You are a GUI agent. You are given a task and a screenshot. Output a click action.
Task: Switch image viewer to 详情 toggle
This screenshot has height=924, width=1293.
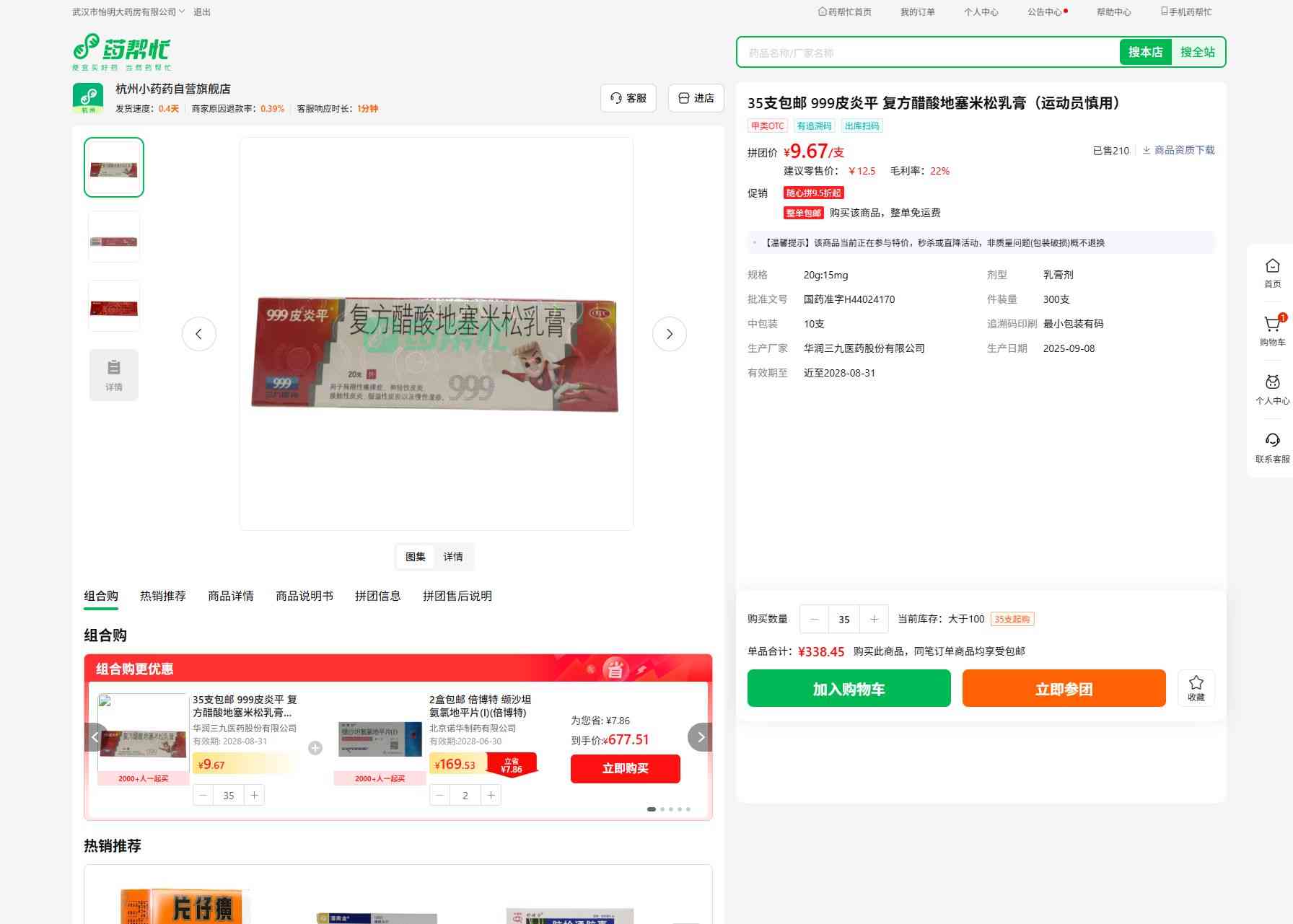(x=453, y=557)
